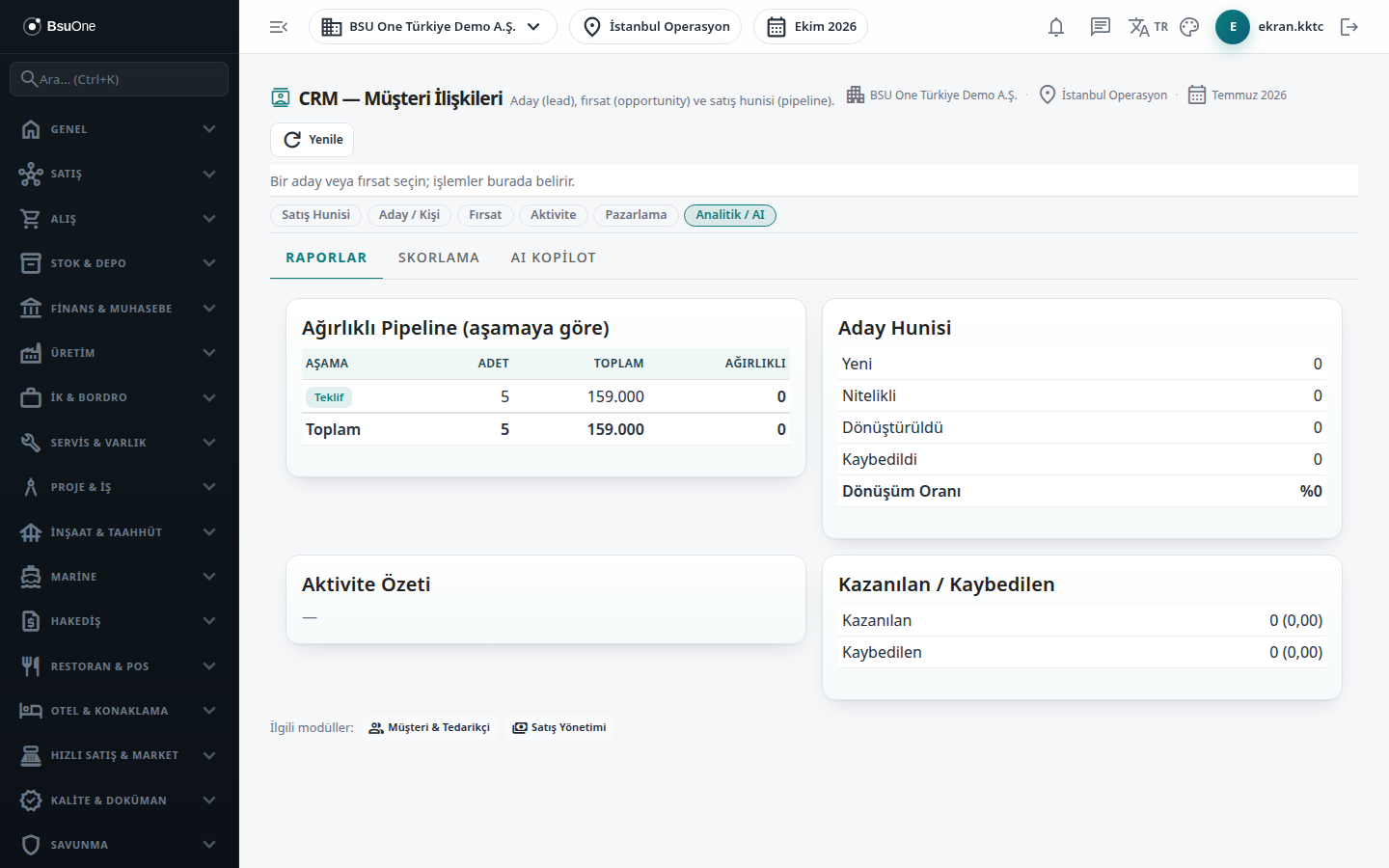1389x868 pixels.
Task: Switch to the AI Kopilot tab
Action: (x=554, y=258)
